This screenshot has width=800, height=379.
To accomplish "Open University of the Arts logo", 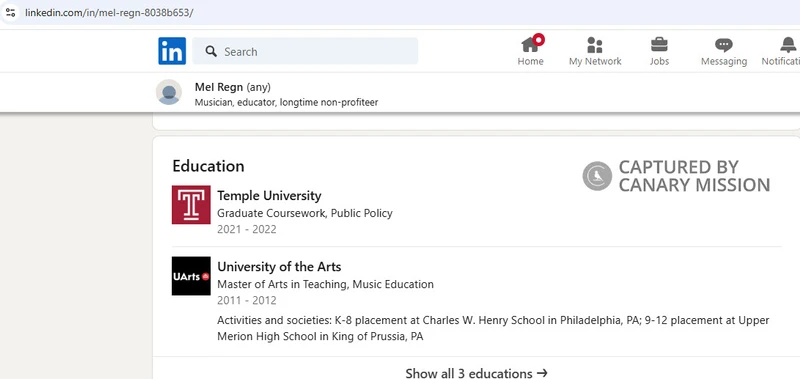I will pyautogui.click(x=191, y=276).
